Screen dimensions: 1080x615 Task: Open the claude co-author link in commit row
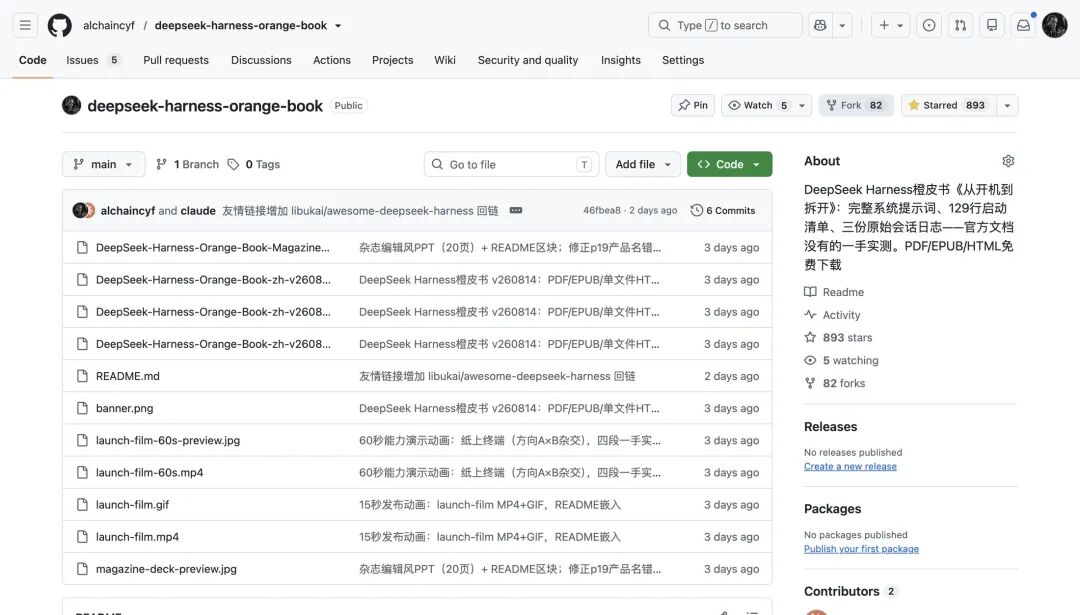point(198,210)
